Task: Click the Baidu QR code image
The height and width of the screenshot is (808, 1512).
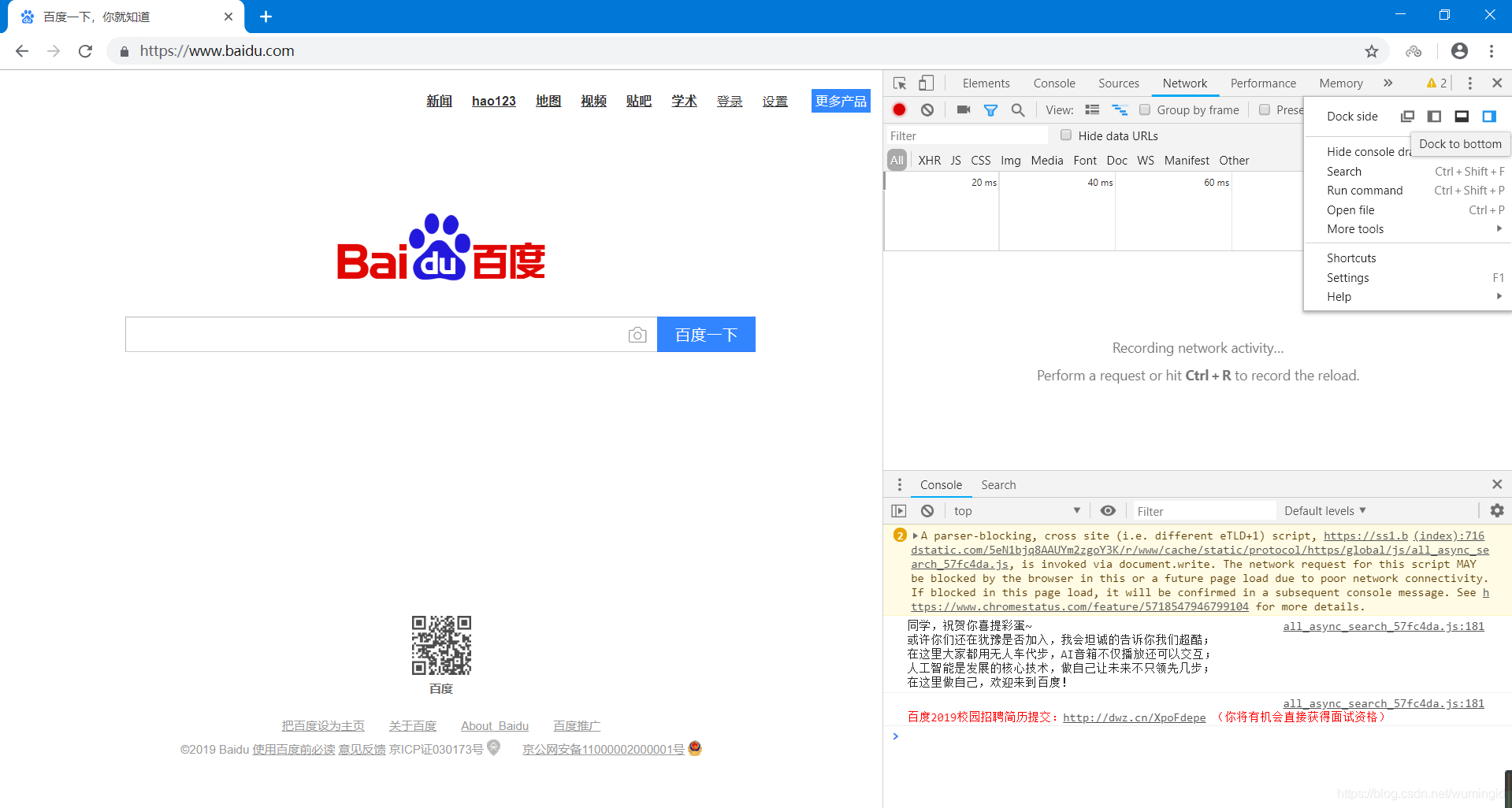Action: pyautogui.click(x=441, y=645)
